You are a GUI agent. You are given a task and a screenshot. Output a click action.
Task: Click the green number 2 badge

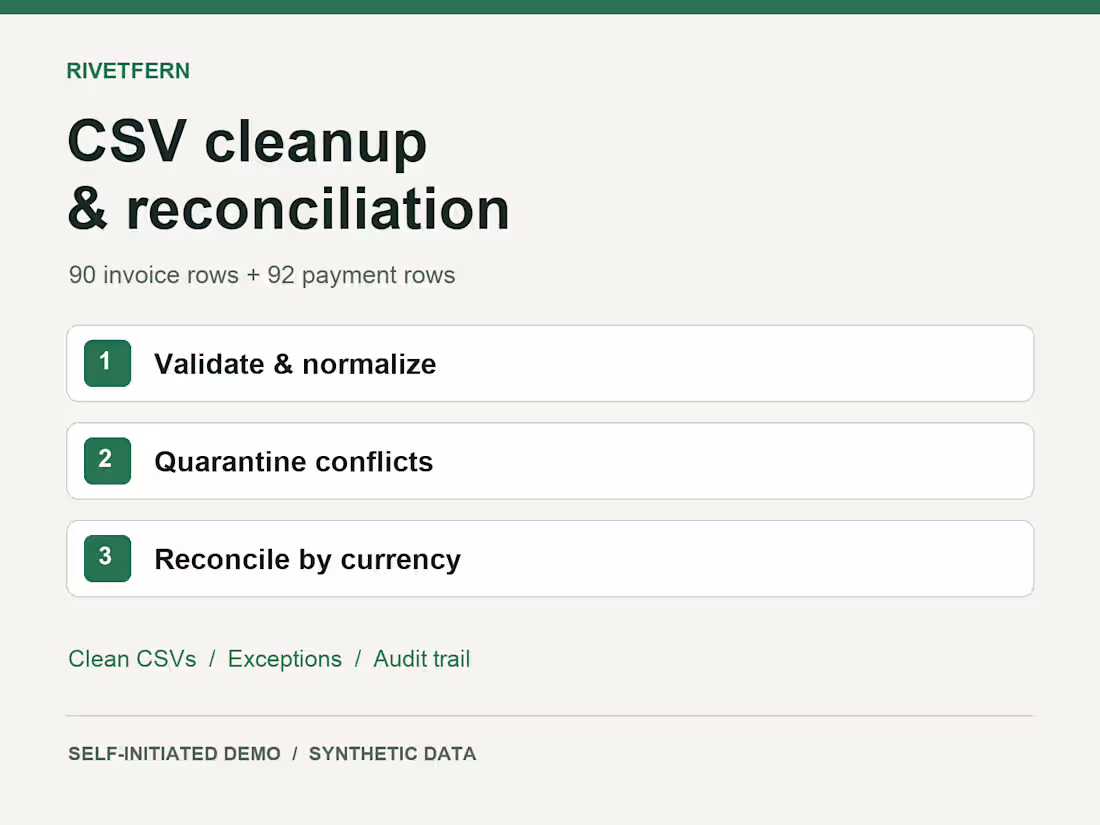[107, 461]
